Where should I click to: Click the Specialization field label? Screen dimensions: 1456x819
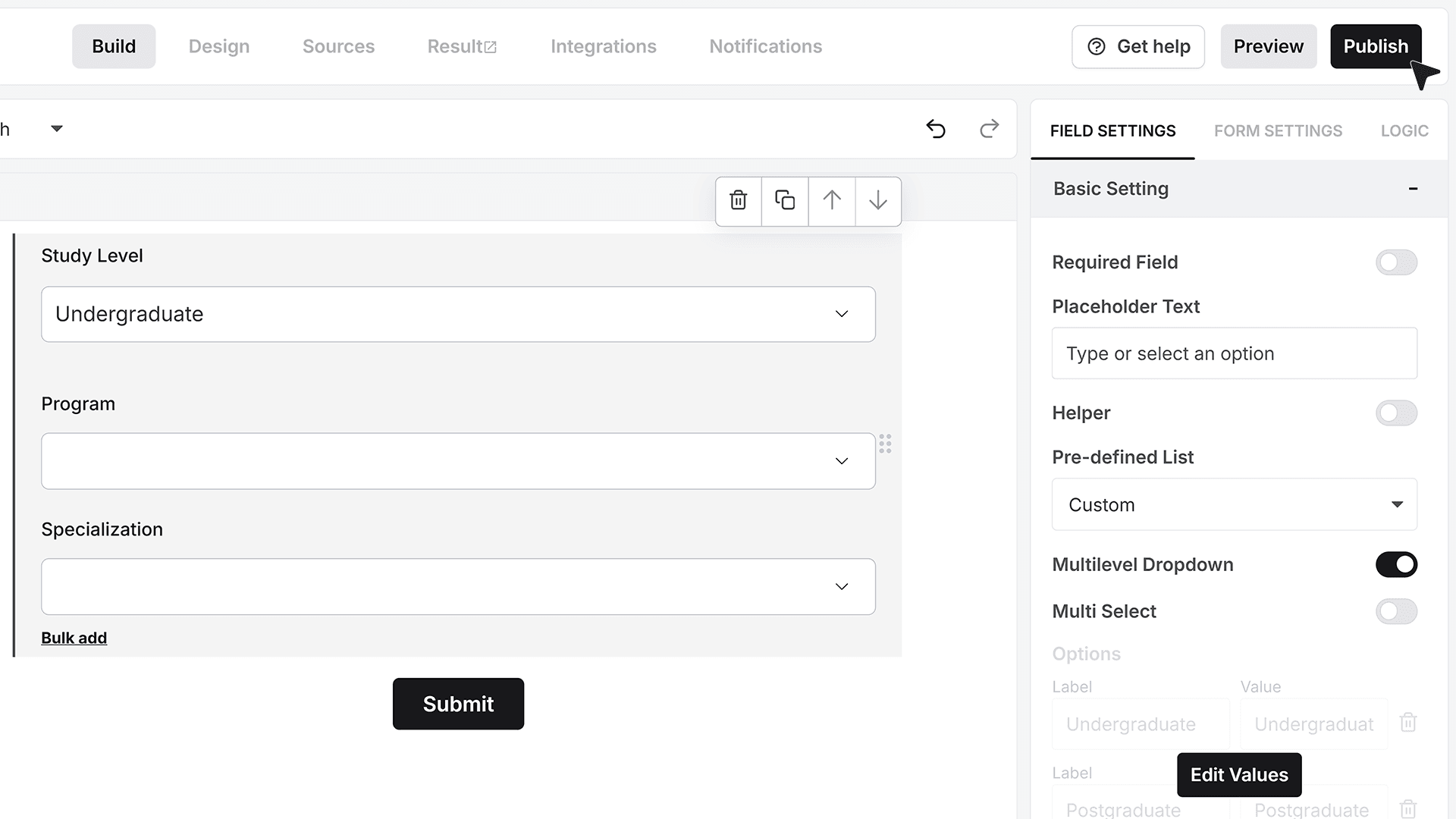102,529
